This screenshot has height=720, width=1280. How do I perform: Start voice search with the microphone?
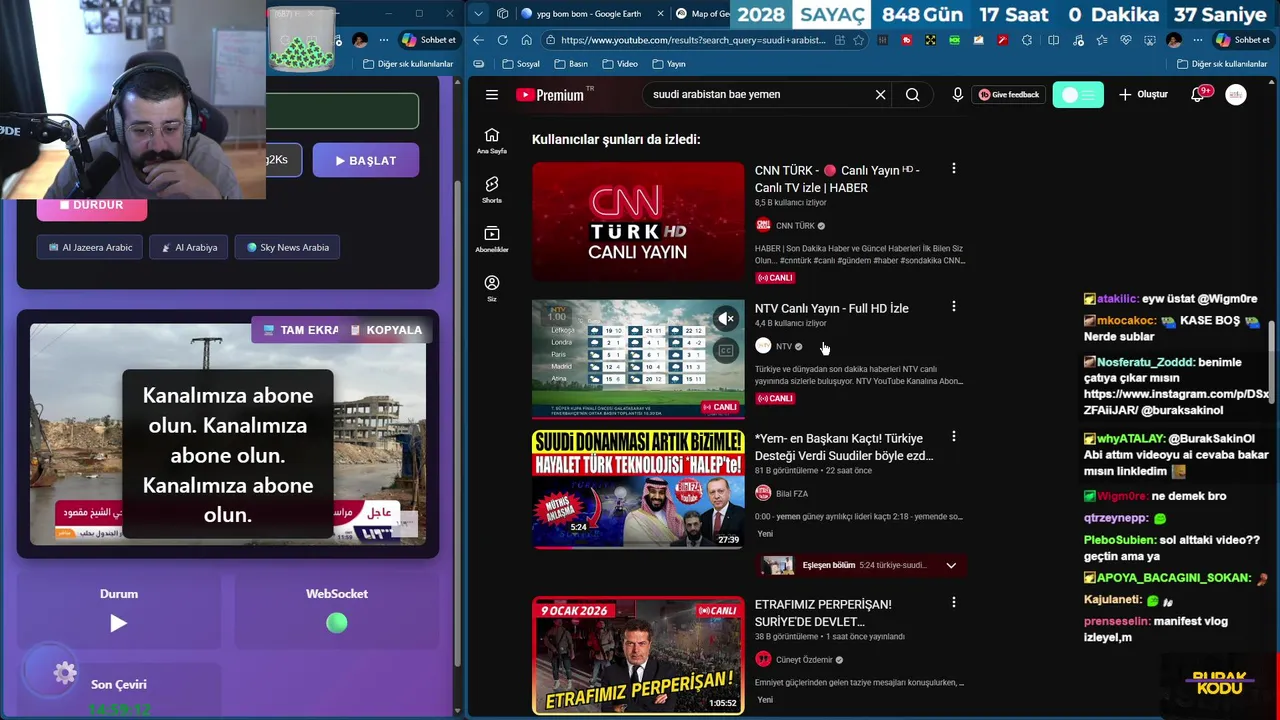(x=957, y=94)
